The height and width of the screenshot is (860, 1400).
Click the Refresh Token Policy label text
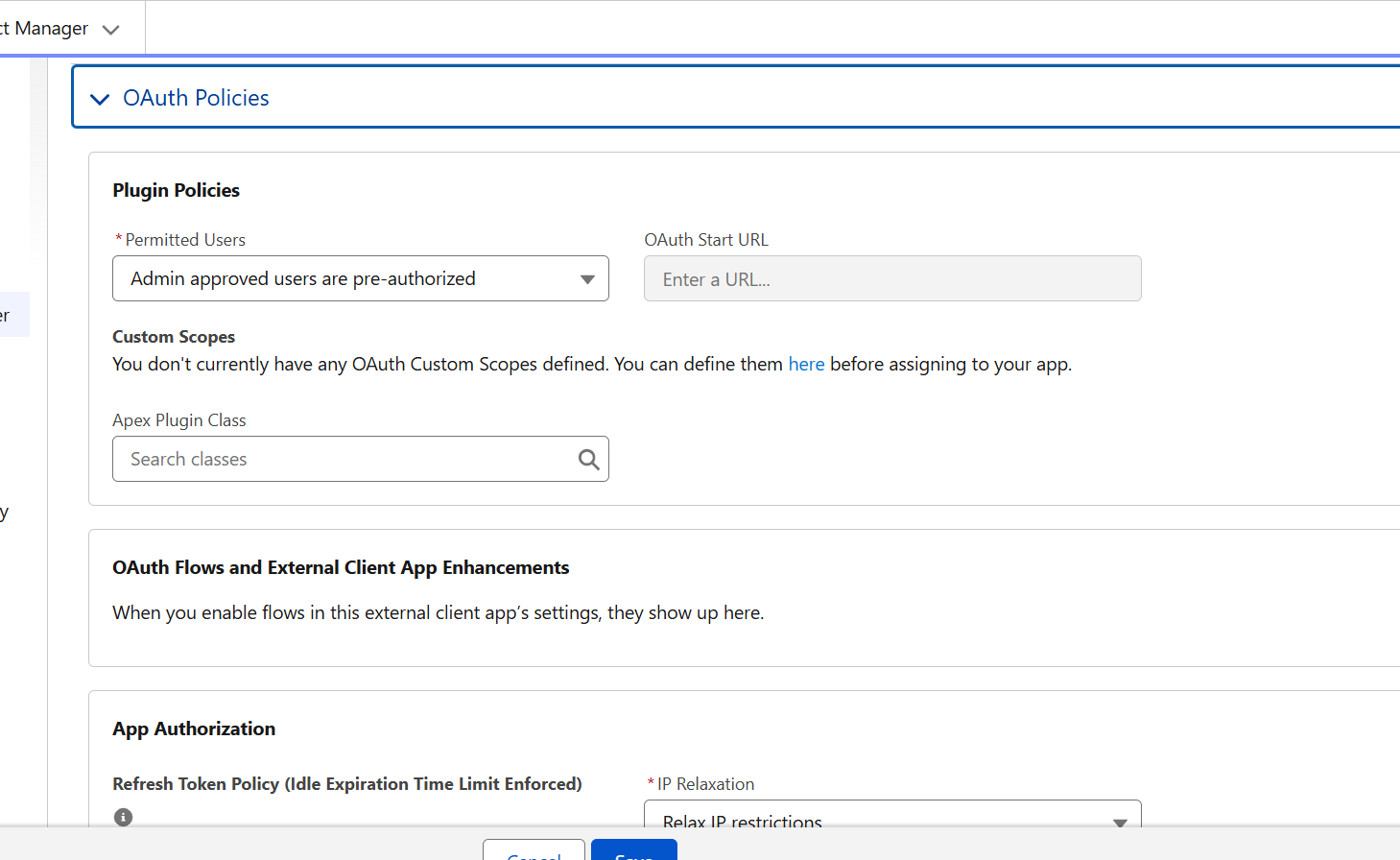[x=347, y=784]
